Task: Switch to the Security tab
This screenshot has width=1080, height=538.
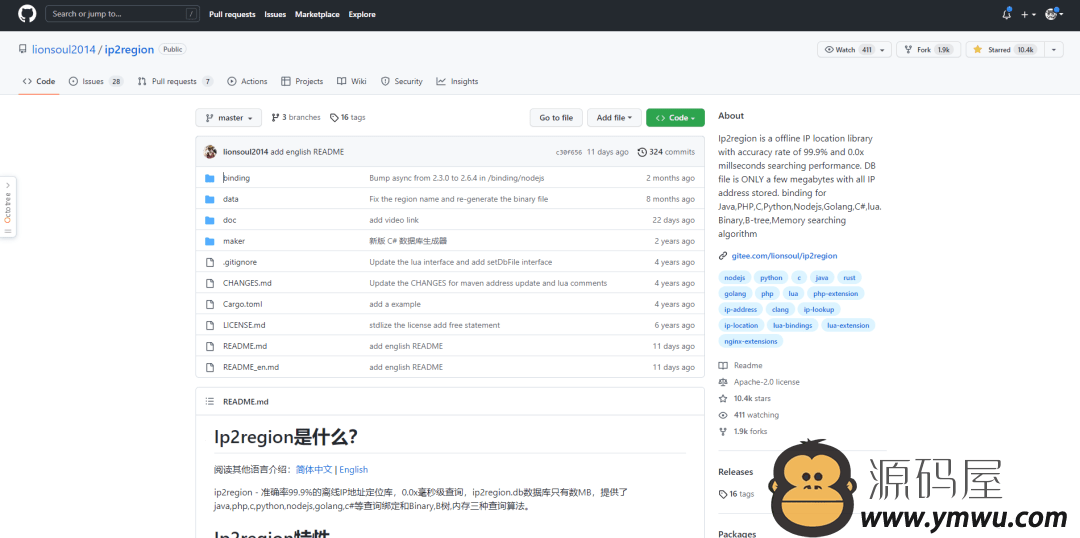Action: [x=402, y=81]
